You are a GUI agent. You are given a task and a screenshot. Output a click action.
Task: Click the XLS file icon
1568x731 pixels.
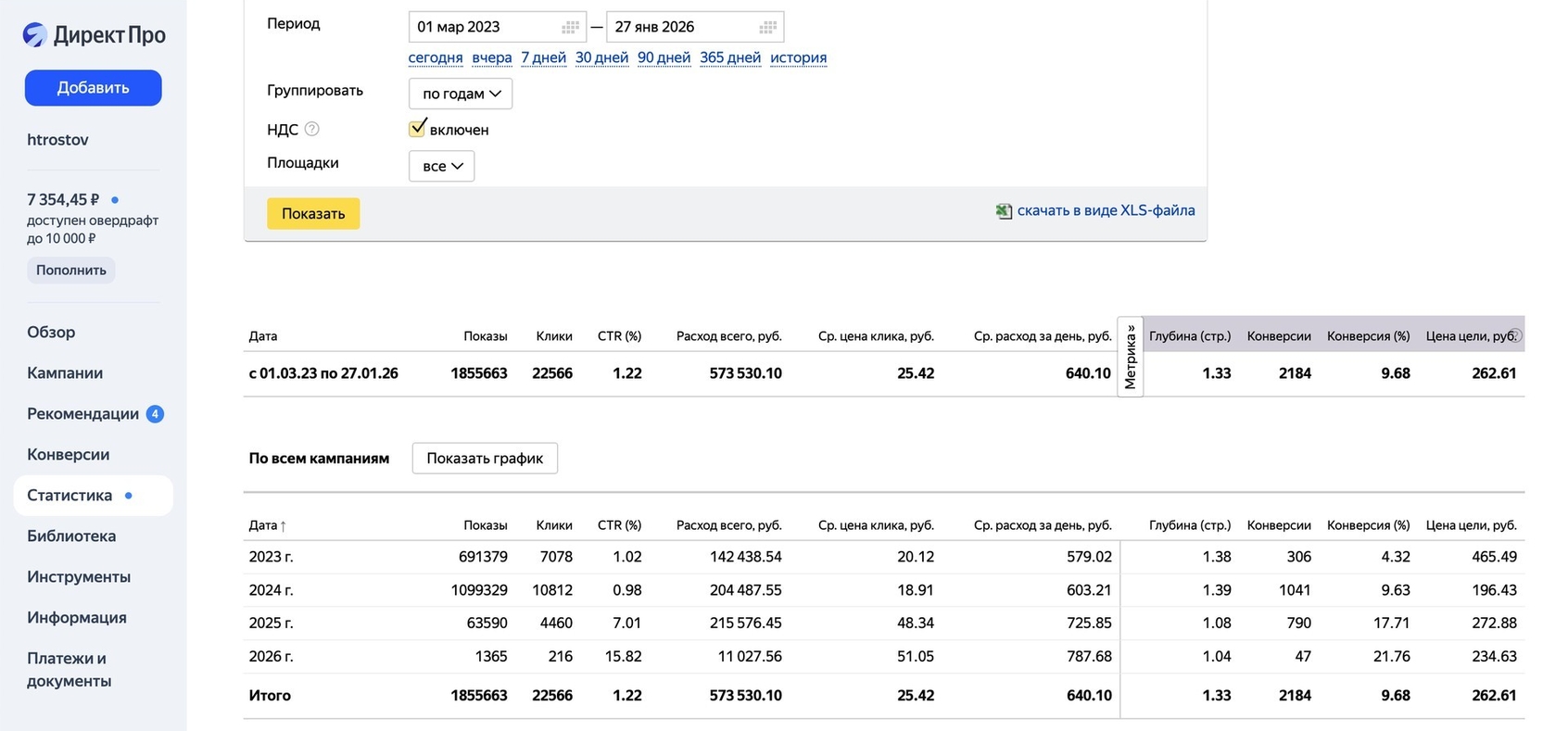click(x=1004, y=211)
